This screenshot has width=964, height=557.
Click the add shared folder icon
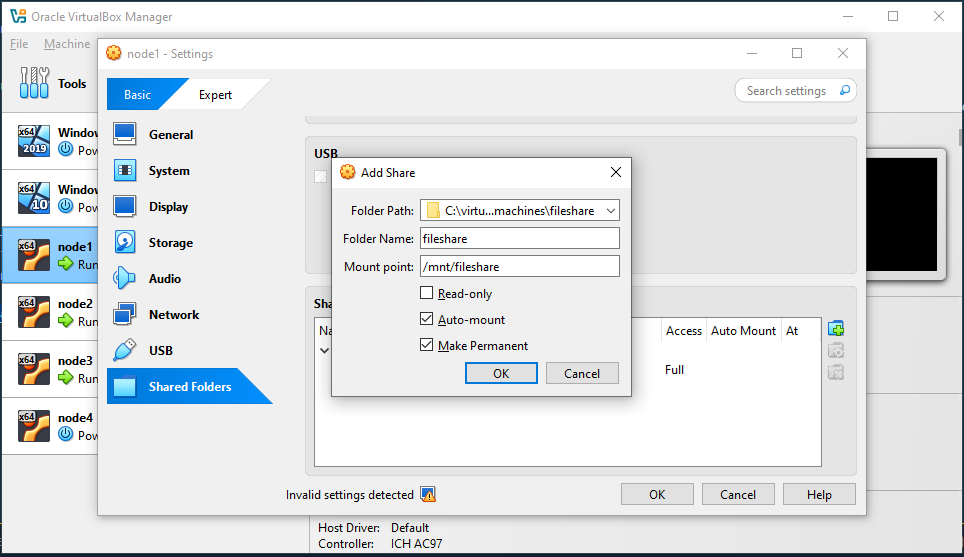(x=836, y=329)
